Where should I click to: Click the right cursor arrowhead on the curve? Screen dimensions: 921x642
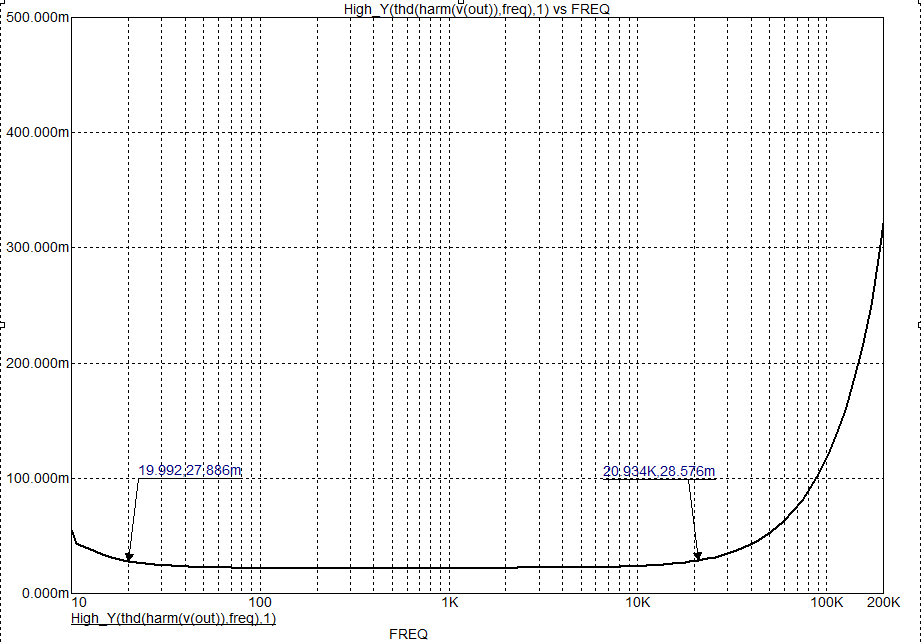698,556
